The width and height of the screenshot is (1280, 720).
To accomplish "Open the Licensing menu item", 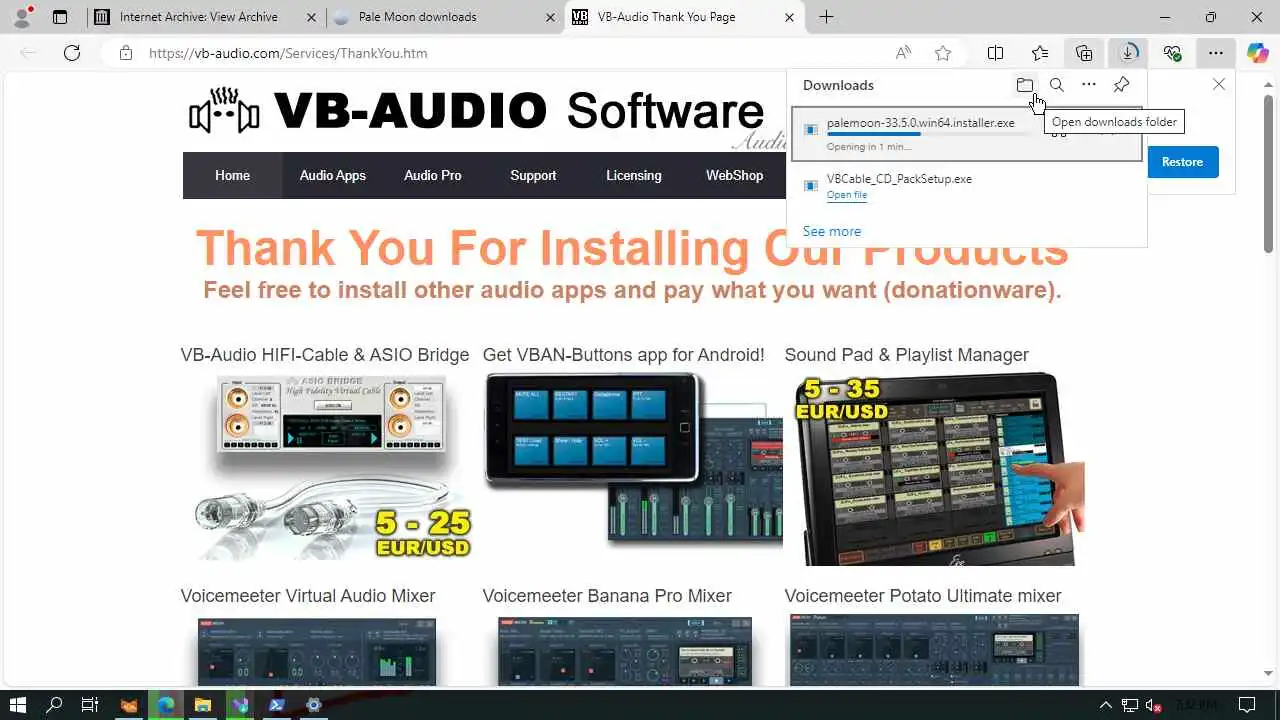I will 634,175.
